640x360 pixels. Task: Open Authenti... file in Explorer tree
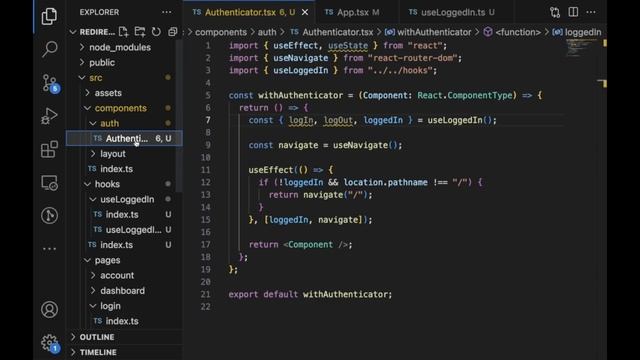(x=124, y=138)
